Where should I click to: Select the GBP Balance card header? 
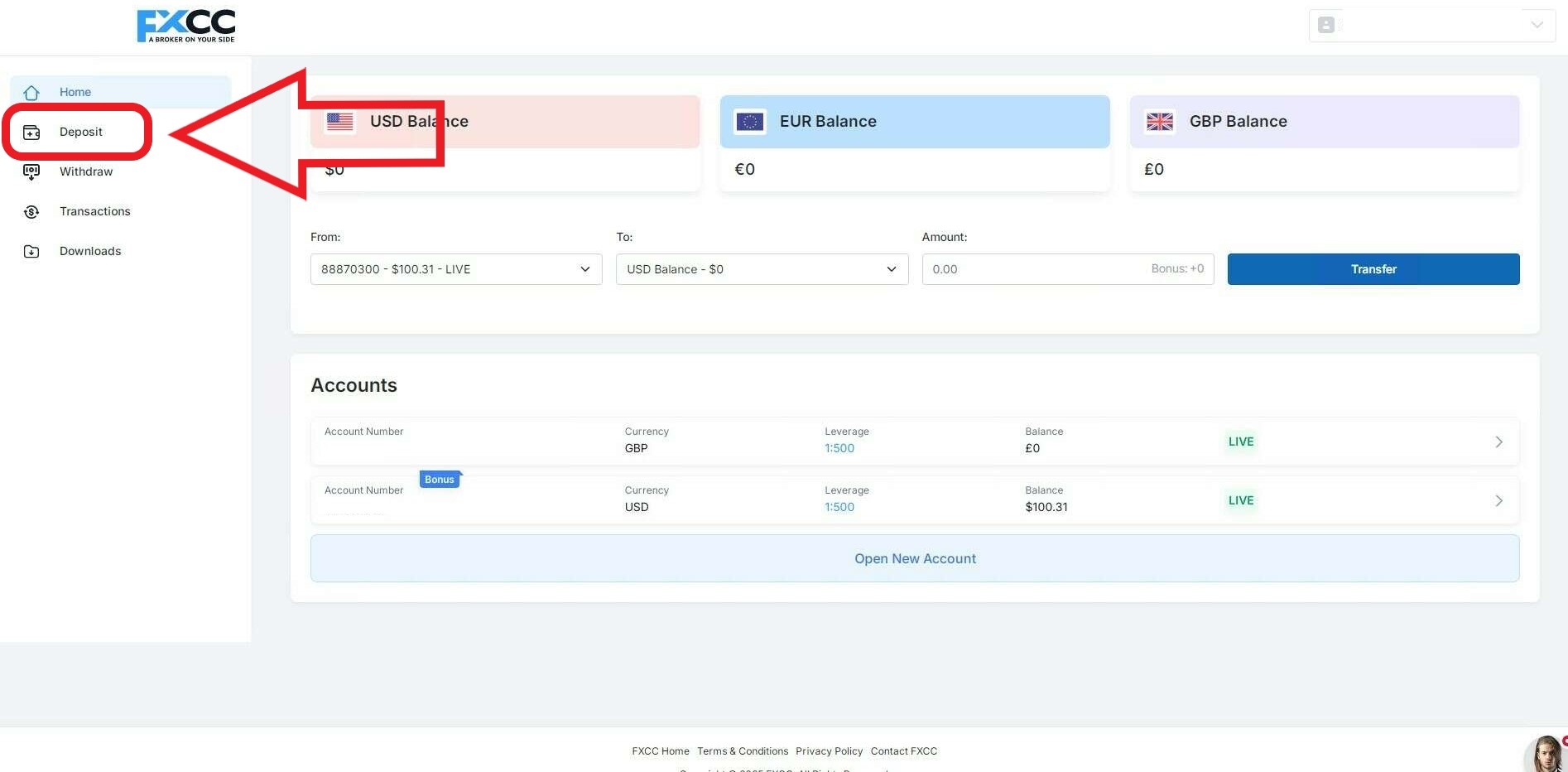1325,122
